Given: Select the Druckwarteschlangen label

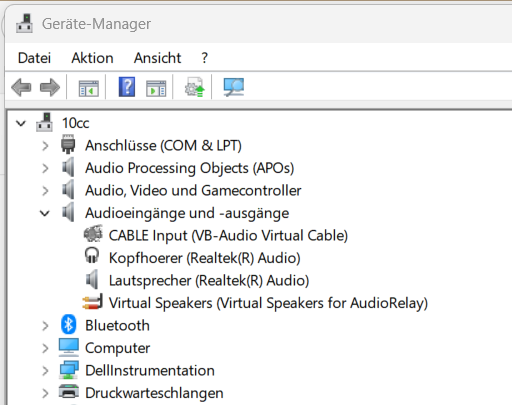Looking at the screenshot, I should (154, 393).
